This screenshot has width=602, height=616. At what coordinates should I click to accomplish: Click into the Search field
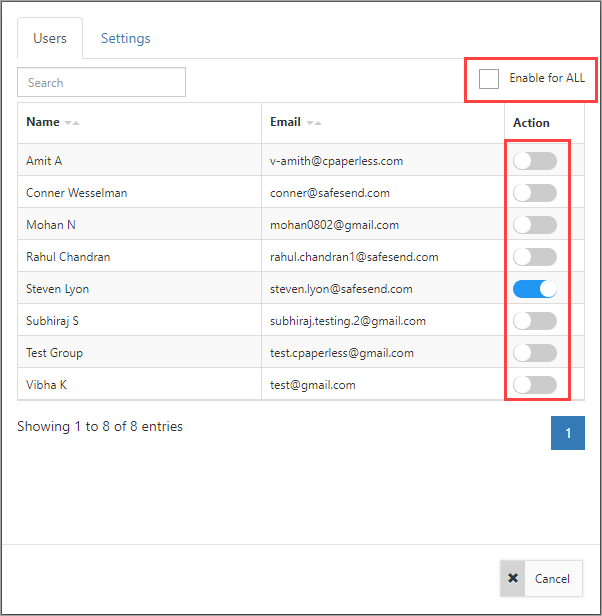[x=101, y=82]
